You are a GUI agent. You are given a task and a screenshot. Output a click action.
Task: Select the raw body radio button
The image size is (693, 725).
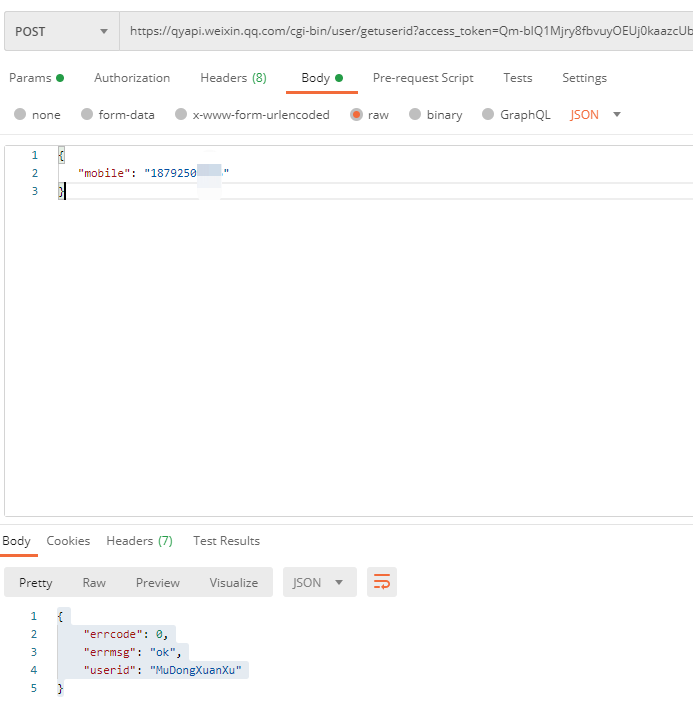click(357, 115)
